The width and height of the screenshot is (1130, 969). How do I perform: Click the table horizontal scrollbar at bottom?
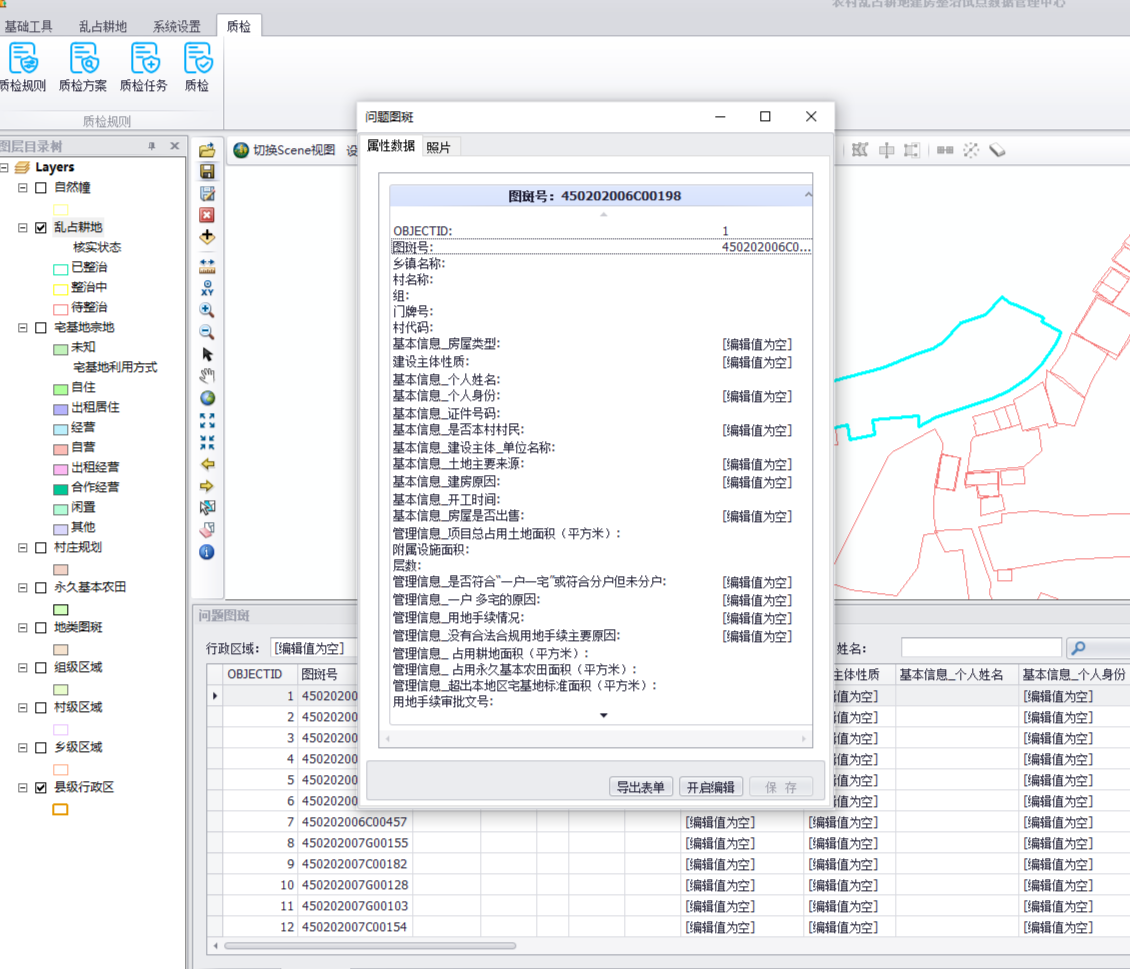click(370, 945)
